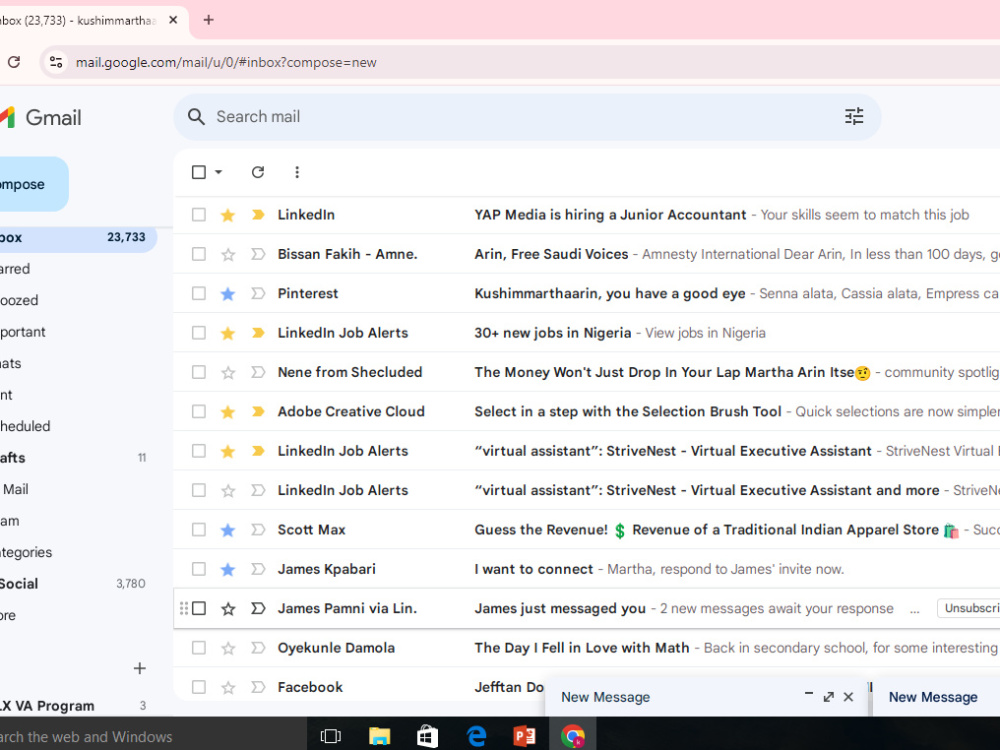Open Task View on the taskbar
This screenshot has height=750, width=1000.
tap(330, 736)
